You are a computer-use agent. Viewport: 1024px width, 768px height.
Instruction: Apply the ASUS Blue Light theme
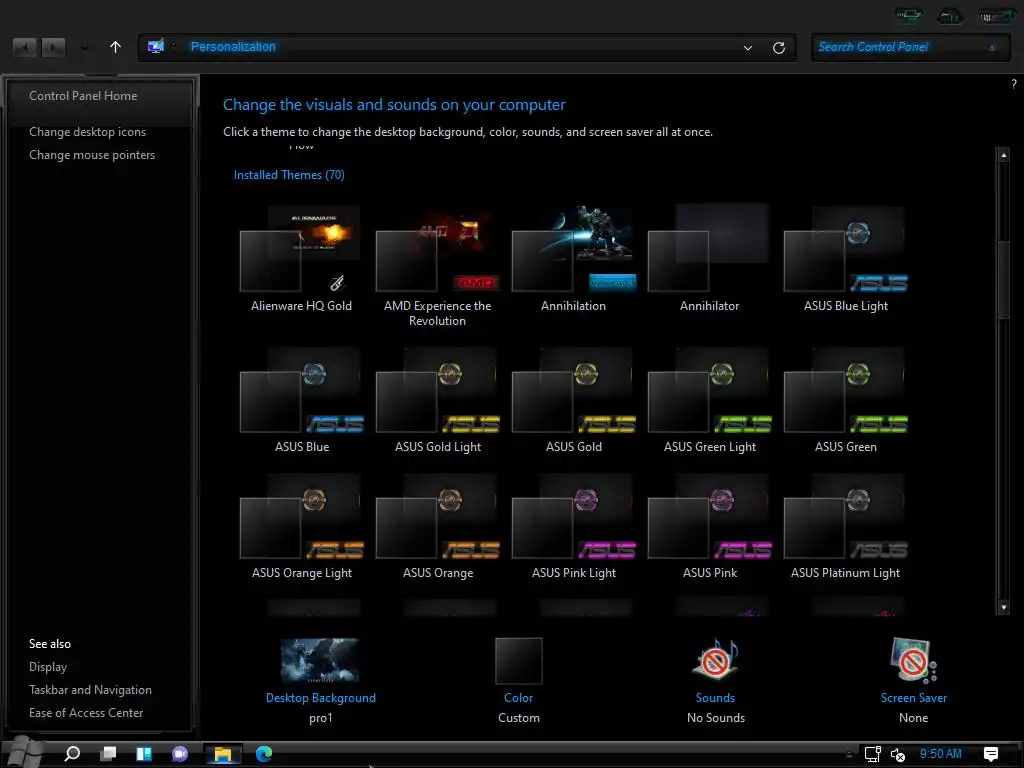pyautogui.click(x=846, y=258)
